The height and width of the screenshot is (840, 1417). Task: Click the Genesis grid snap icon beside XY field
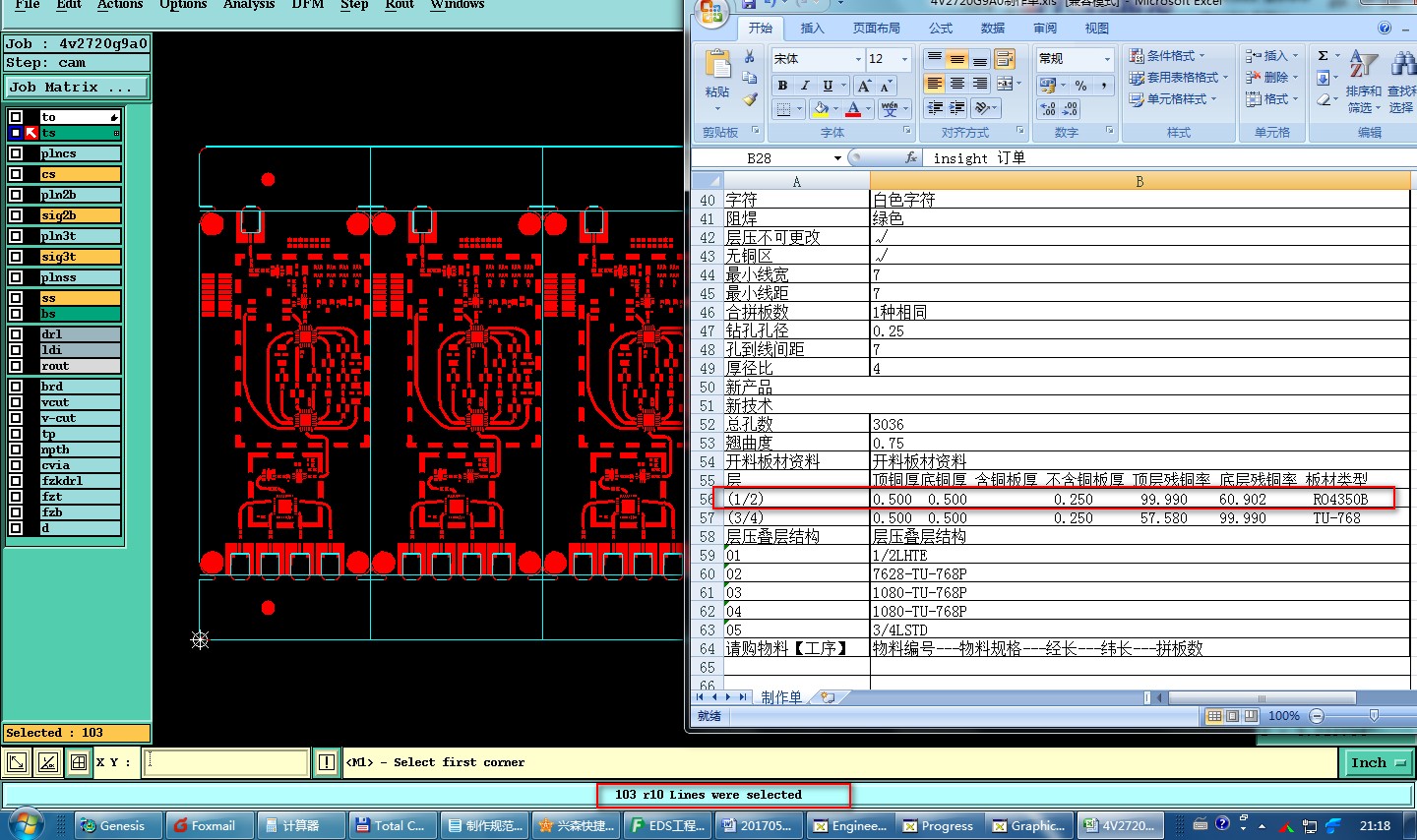tap(79, 762)
